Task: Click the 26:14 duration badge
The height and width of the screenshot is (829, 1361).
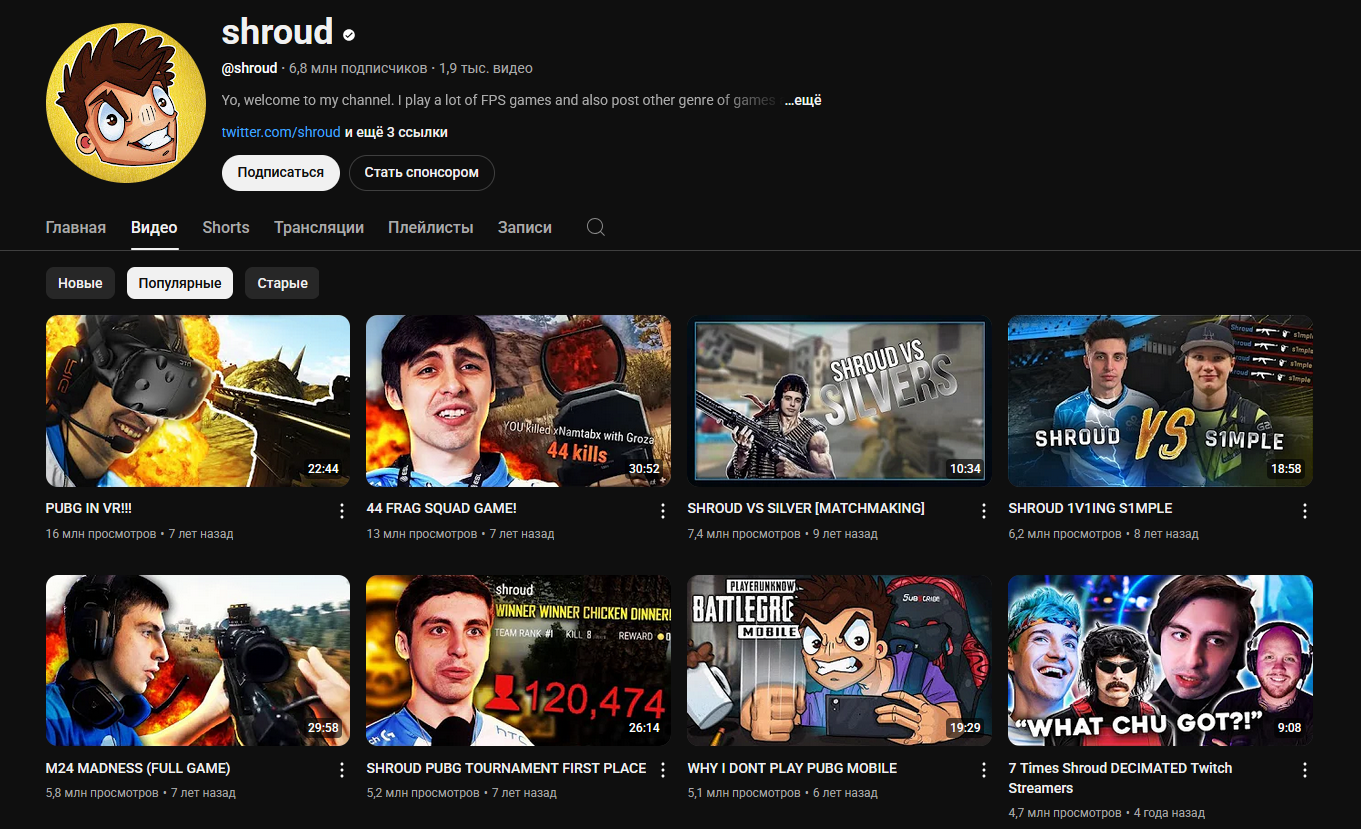Action: tap(644, 728)
